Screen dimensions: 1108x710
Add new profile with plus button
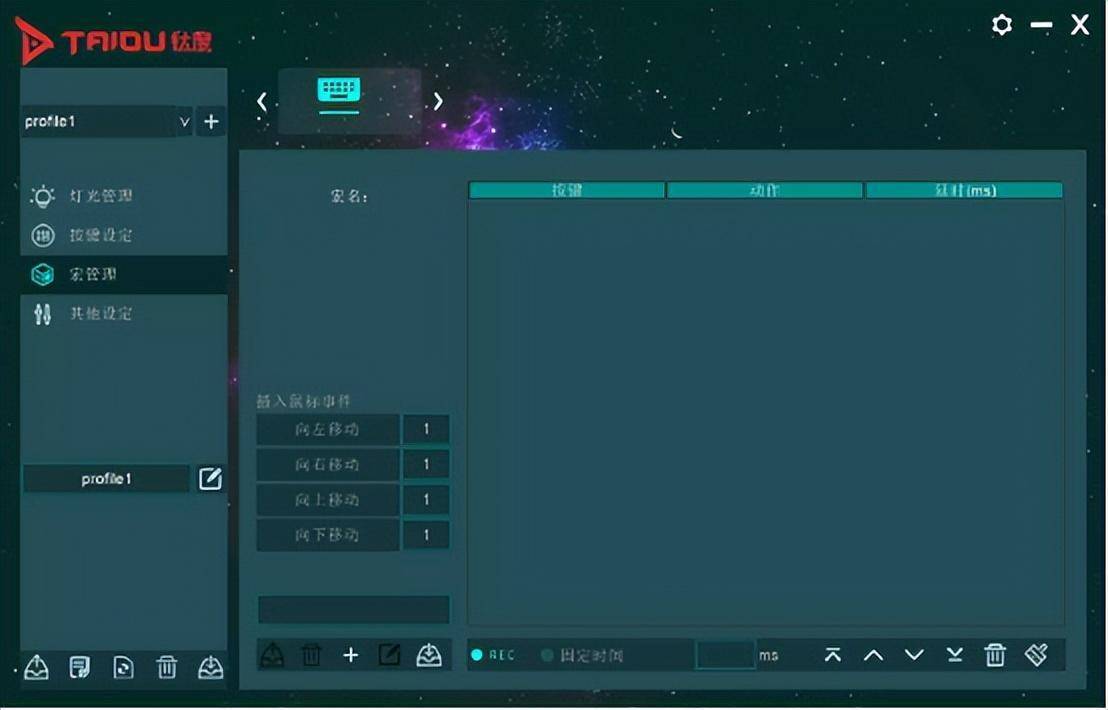click(211, 122)
